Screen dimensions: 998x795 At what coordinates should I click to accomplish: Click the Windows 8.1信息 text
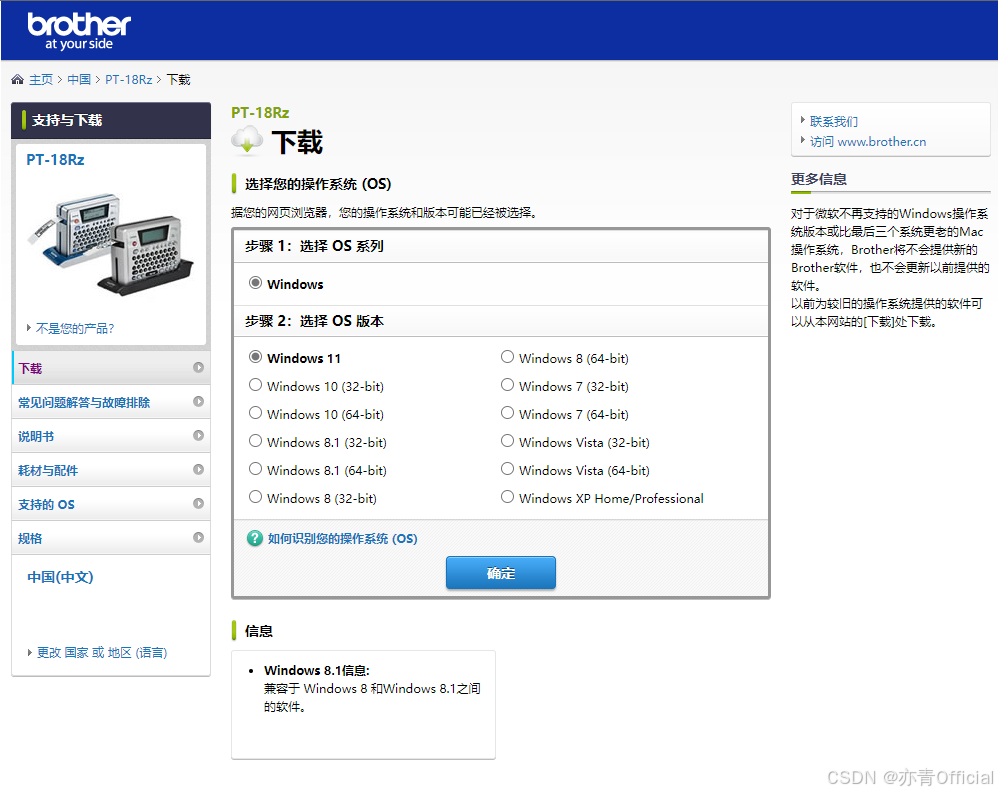point(316,670)
